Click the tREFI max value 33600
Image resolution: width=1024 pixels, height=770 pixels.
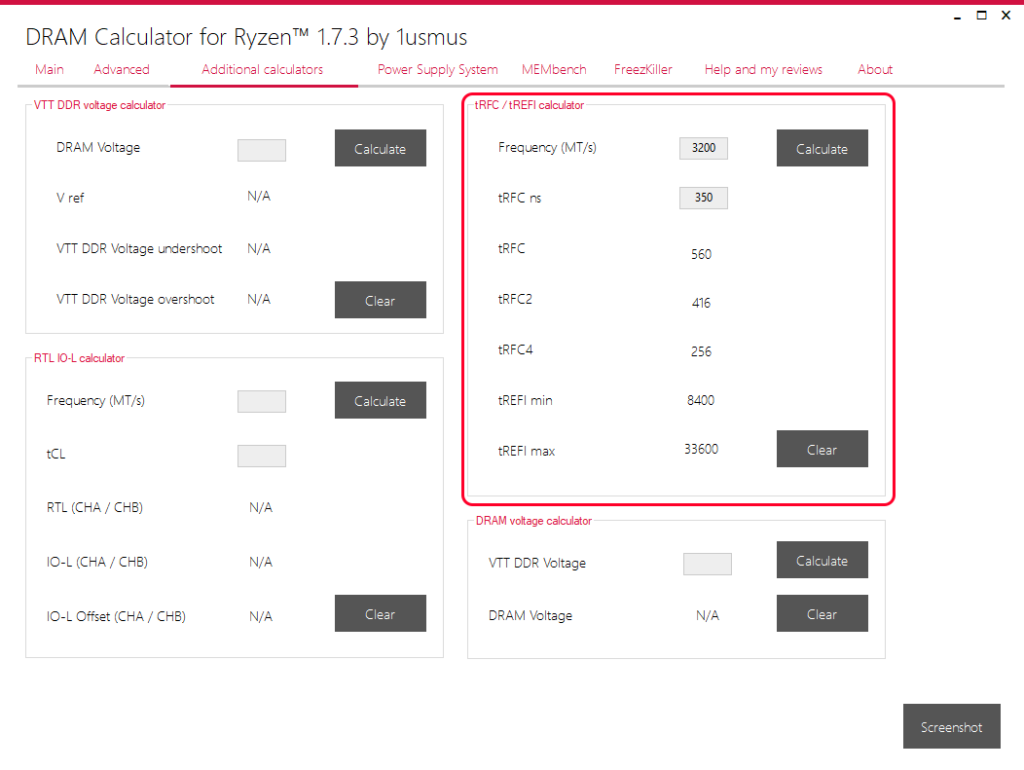pos(701,449)
